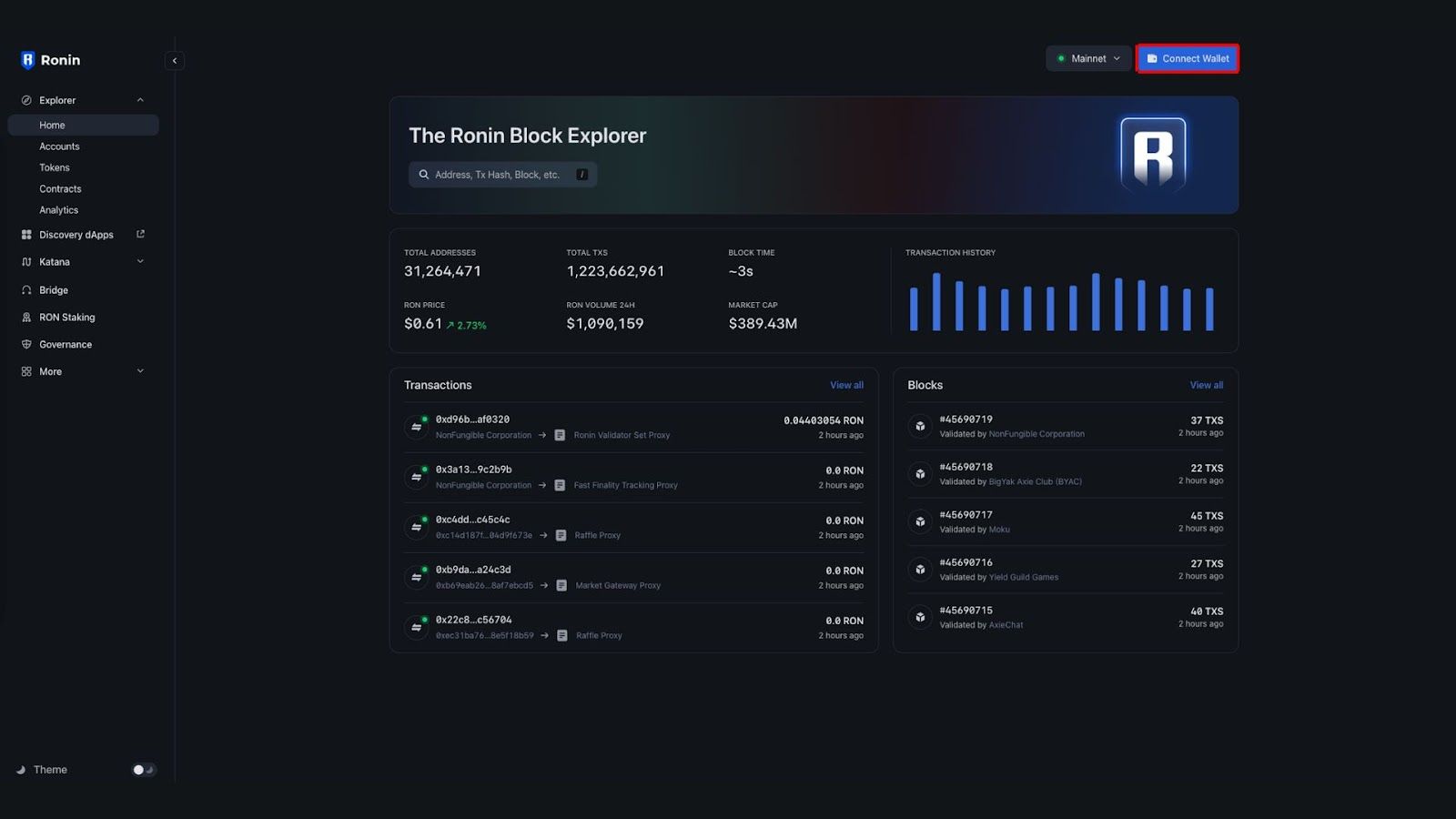The height and width of the screenshot is (819, 1456).
Task: Open Contracts in the sidebar
Action: [x=60, y=189]
